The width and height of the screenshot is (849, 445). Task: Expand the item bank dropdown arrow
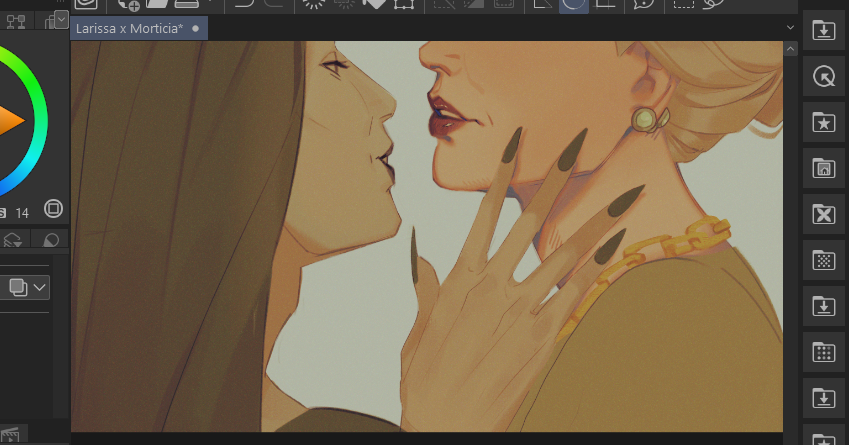pyautogui.click(x=61, y=20)
